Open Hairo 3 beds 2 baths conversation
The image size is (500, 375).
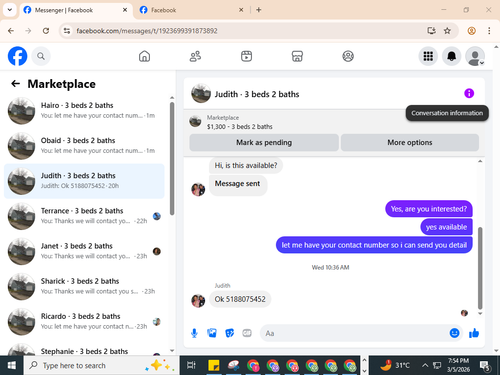(x=84, y=111)
